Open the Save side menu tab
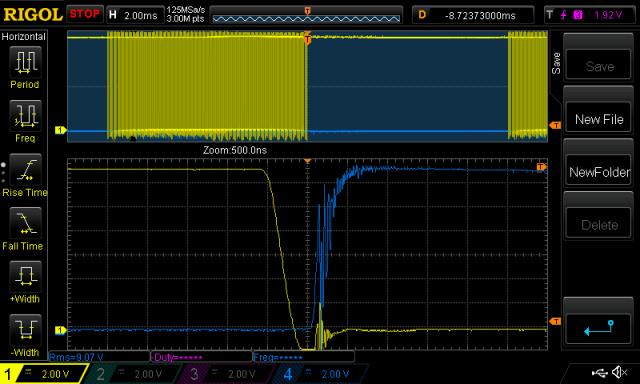This screenshot has height=384, width=640. pyautogui.click(x=556, y=63)
